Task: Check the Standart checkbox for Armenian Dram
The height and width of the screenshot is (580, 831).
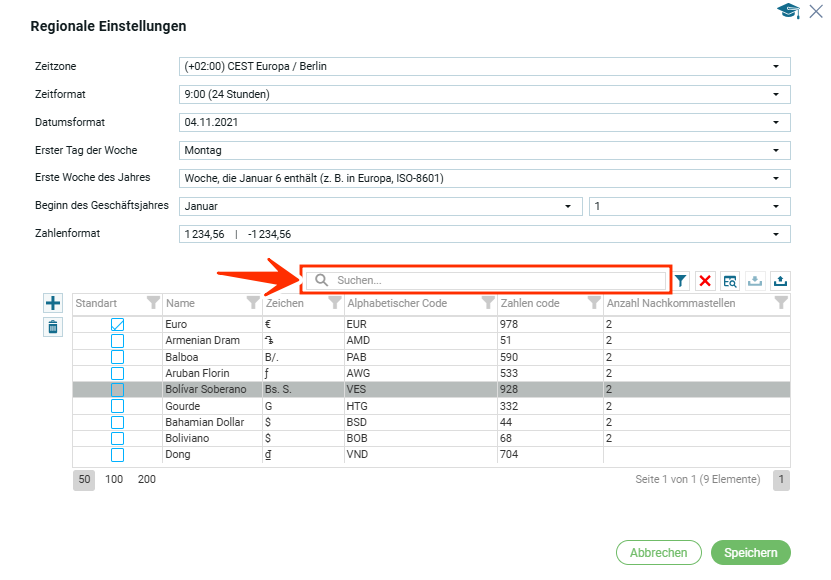Action: (x=117, y=341)
